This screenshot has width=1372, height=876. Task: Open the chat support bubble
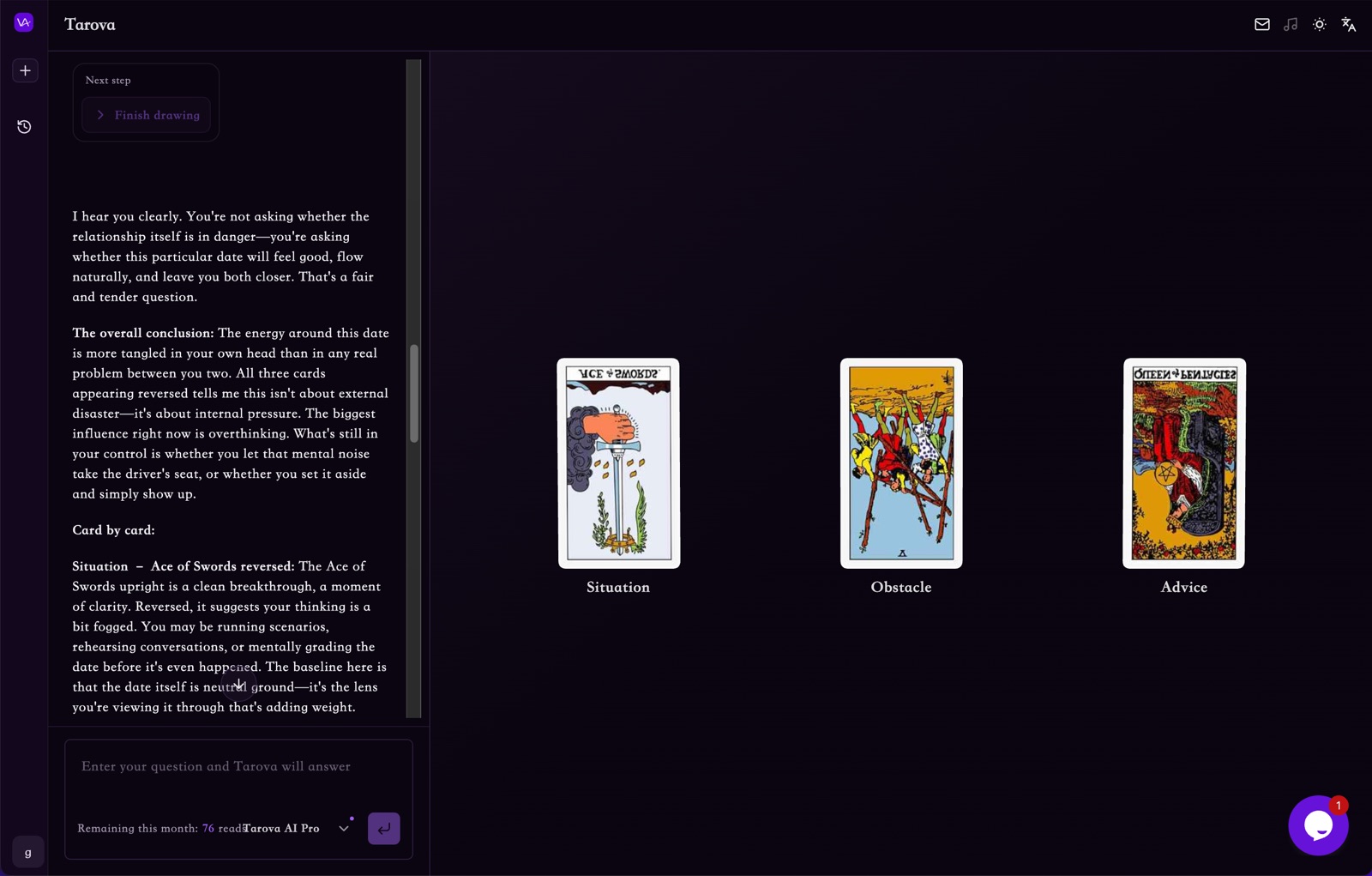point(1318,825)
